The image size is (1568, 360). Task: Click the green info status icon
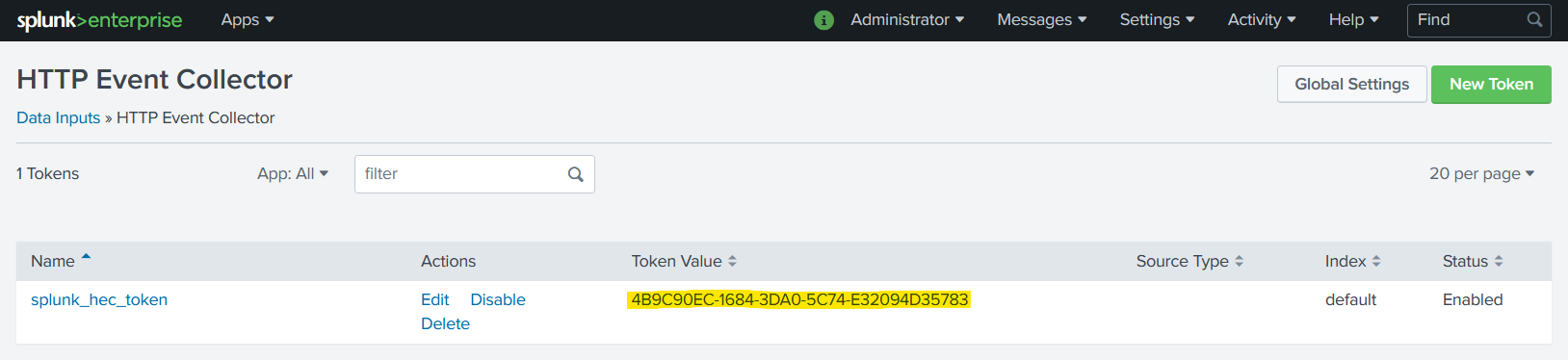tap(823, 20)
